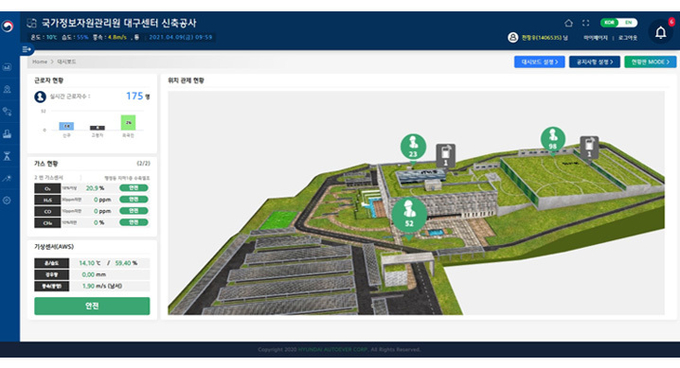Image resolution: width=680 pixels, height=368 pixels.
Task: Click Home in the breadcrumb
Action: click(39, 62)
